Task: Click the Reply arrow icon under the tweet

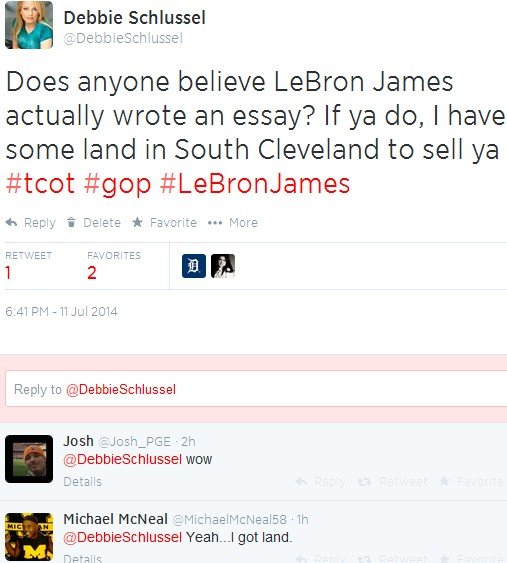Action: (x=11, y=223)
